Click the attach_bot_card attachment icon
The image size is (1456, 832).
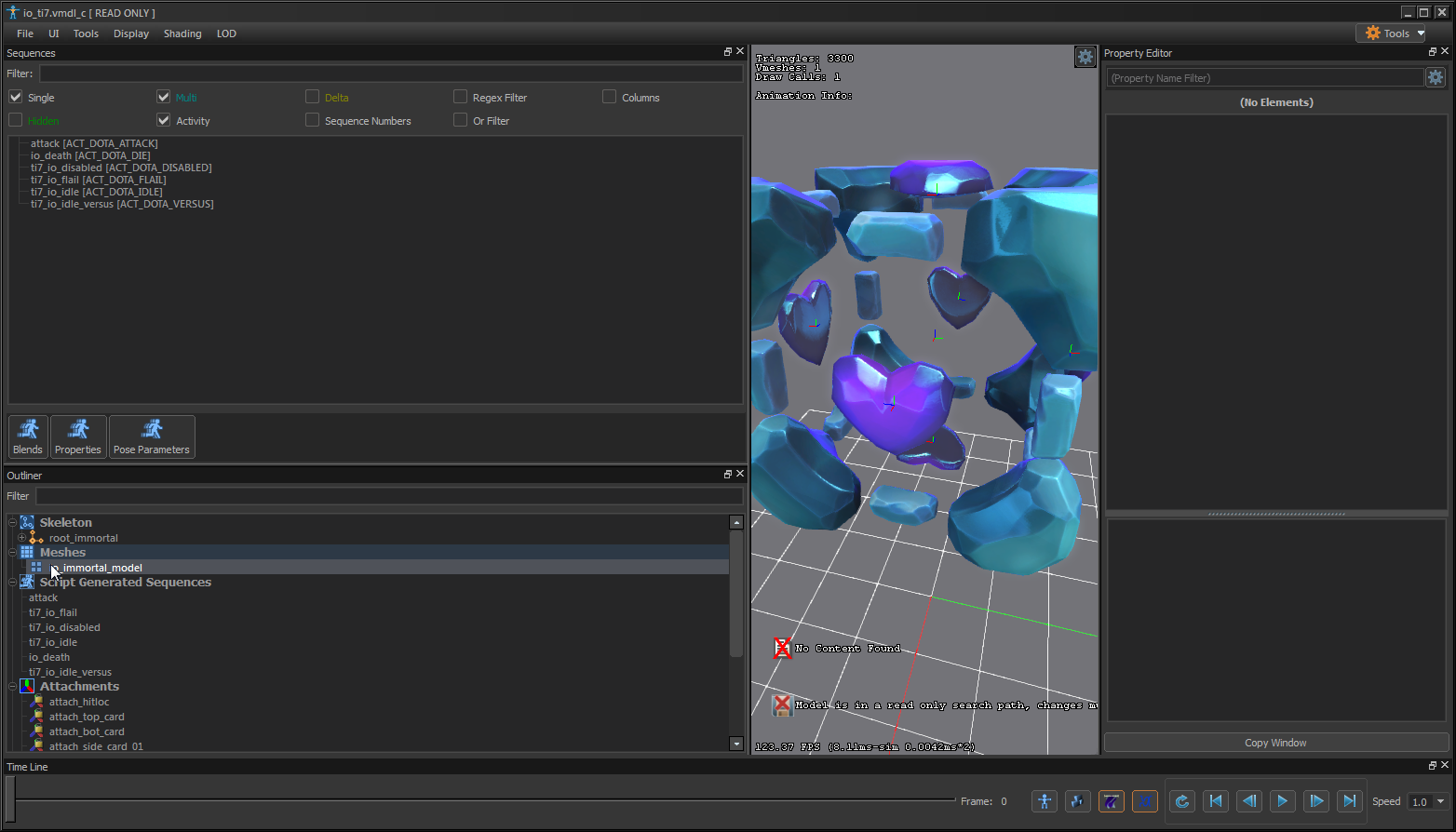tap(36, 731)
